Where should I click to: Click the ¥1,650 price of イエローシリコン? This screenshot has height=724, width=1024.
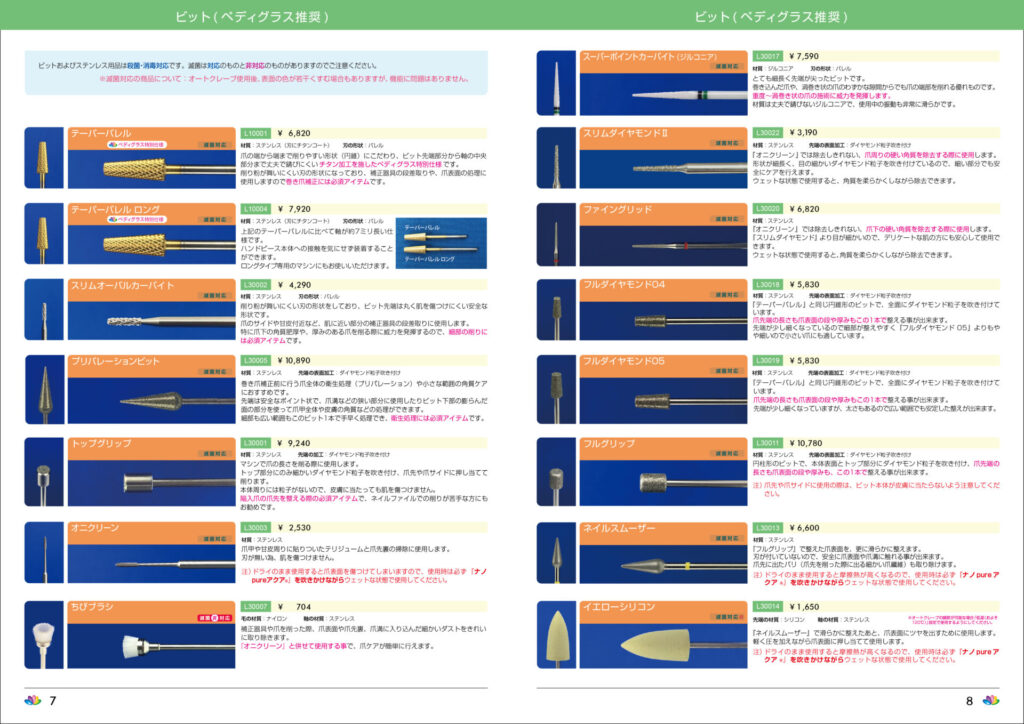click(x=804, y=606)
